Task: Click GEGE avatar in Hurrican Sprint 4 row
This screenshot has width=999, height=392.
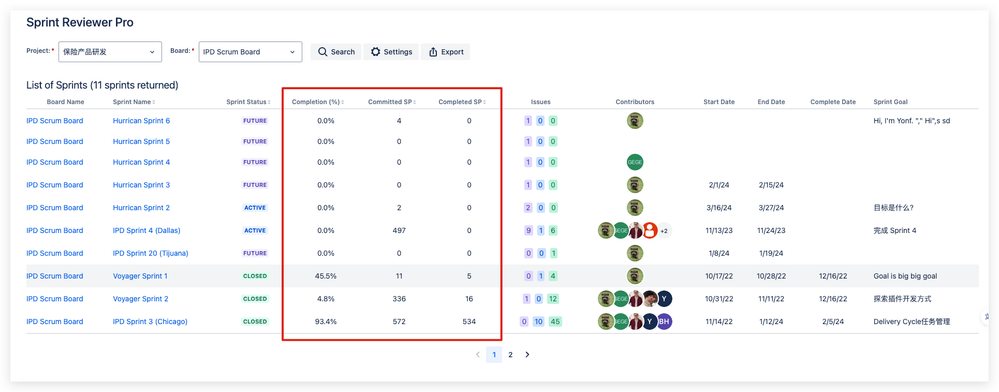Action: 635,163
